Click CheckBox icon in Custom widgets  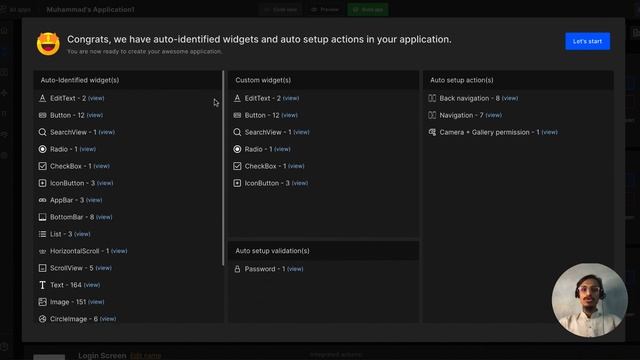[x=237, y=166]
